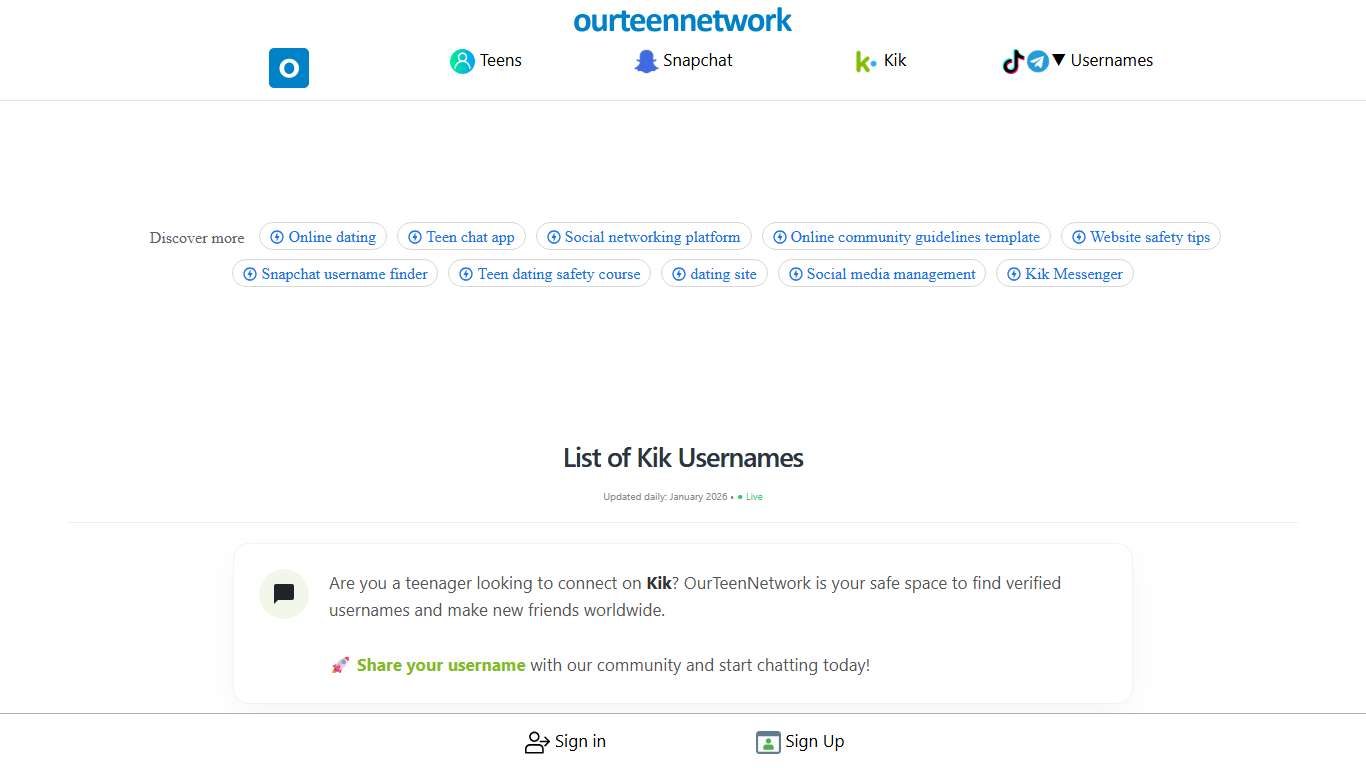Click the Sign Up button
Viewport: 1366px width, 768px height.
point(800,741)
